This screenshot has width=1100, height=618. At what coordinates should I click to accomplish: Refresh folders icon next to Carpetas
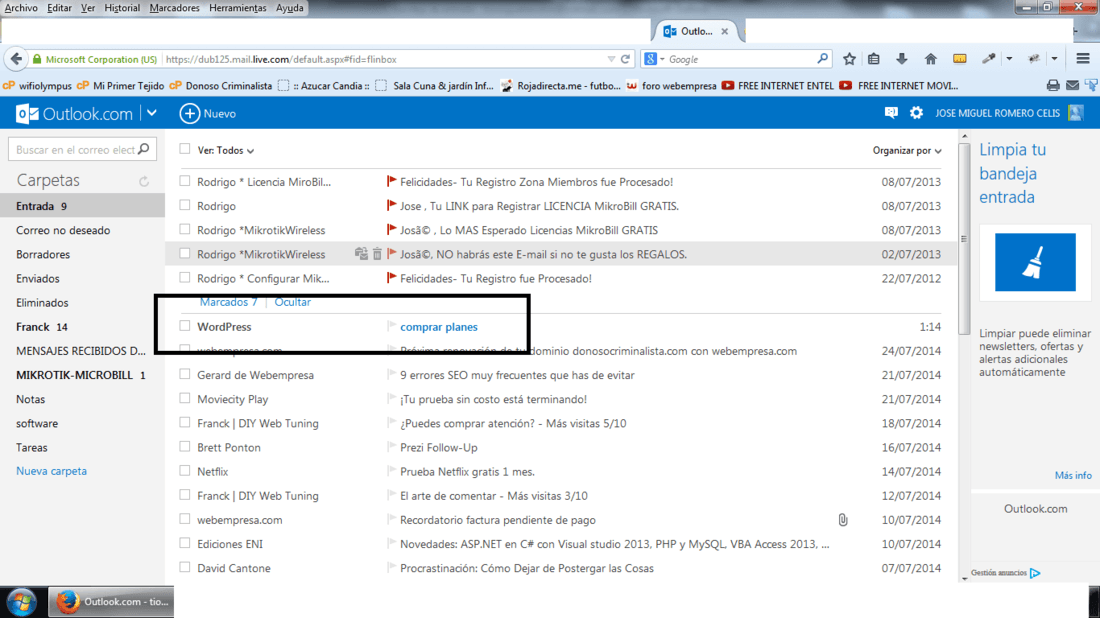tap(144, 181)
